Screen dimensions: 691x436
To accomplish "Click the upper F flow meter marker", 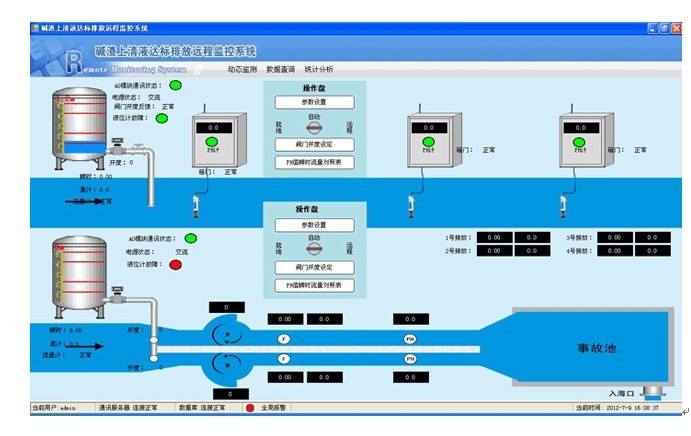I will click(284, 340).
